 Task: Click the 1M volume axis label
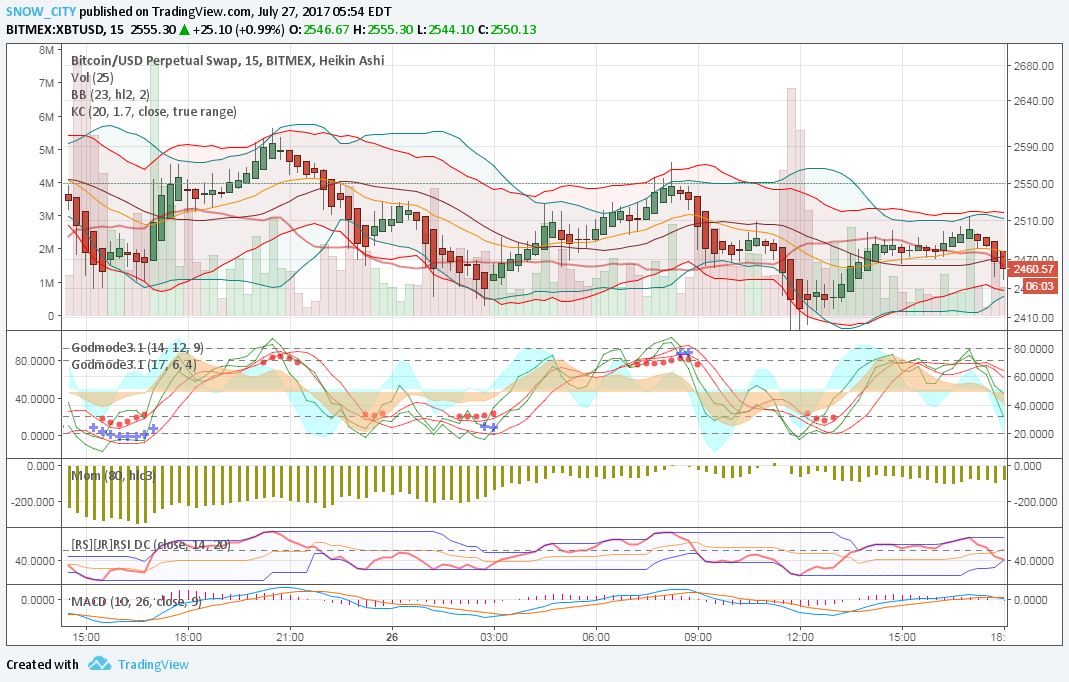click(46, 283)
